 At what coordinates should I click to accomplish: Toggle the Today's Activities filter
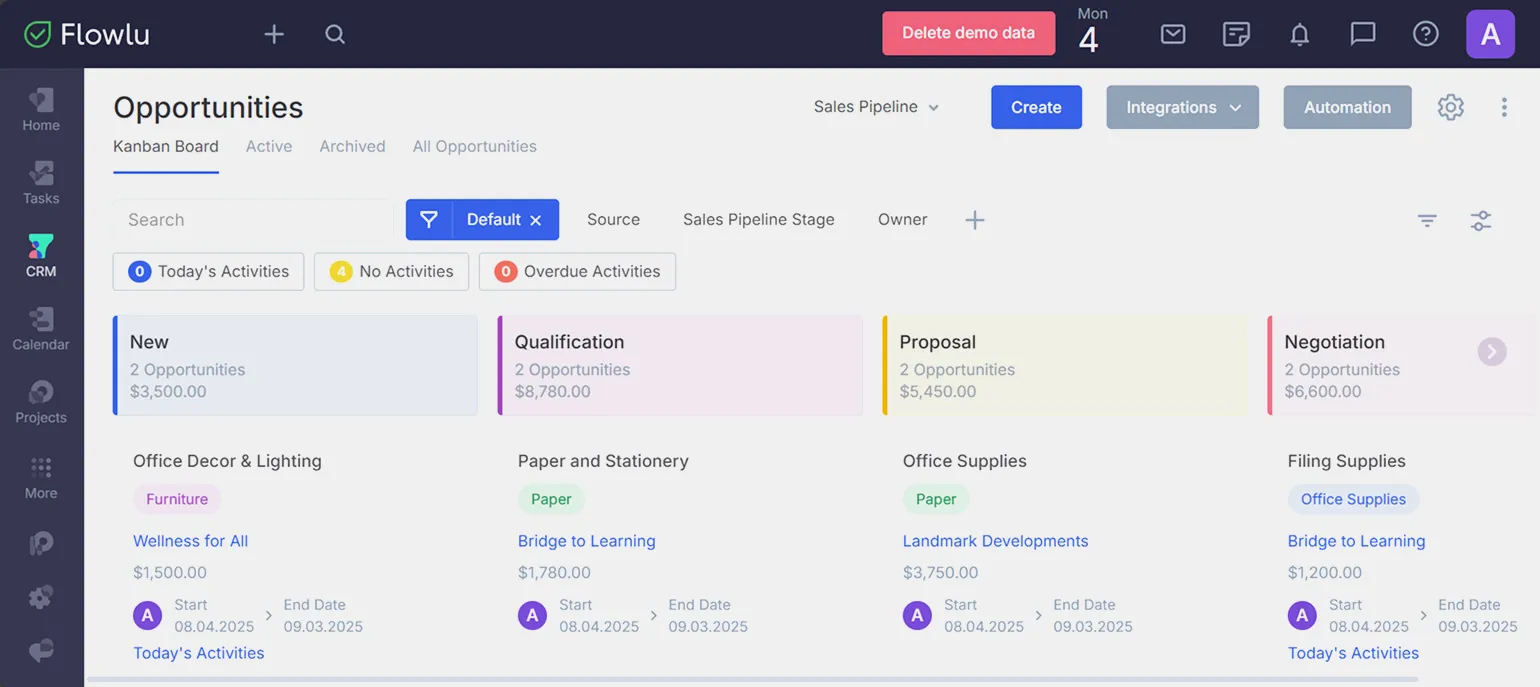(x=208, y=271)
